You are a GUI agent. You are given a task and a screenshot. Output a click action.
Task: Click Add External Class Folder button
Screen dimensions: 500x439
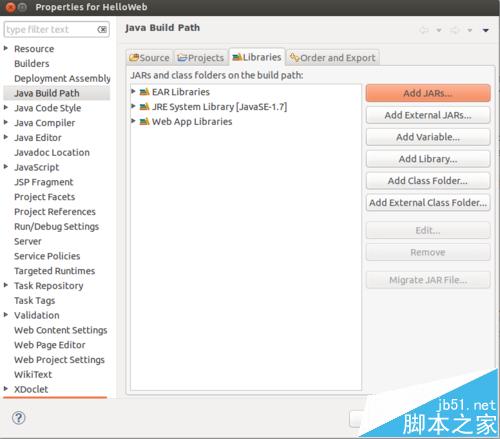tap(428, 203)
